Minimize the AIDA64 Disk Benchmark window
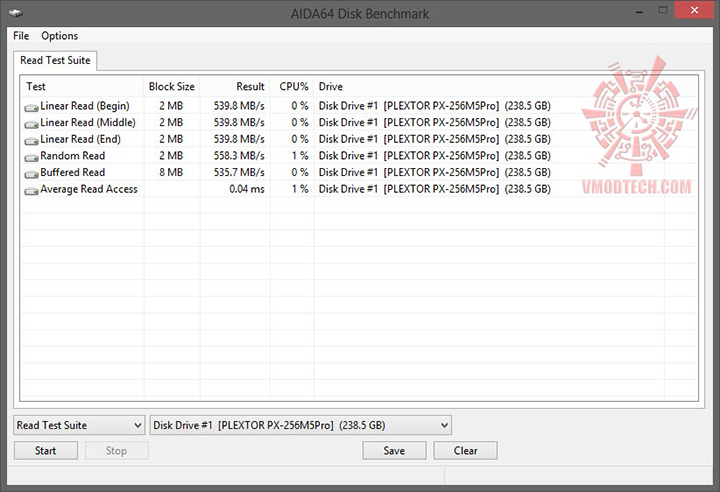This screenshot has width=720, height=492. click(639, 11)
